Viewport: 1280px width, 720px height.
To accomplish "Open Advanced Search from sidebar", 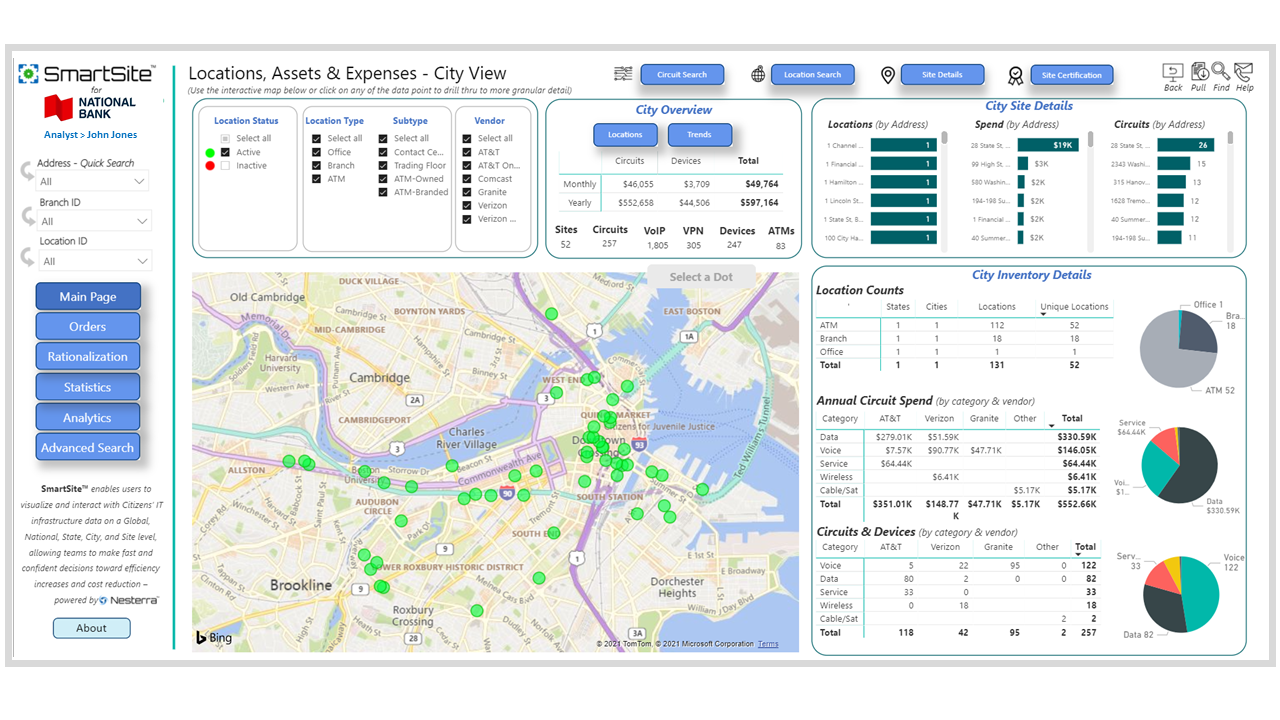I will pos(88,448).
